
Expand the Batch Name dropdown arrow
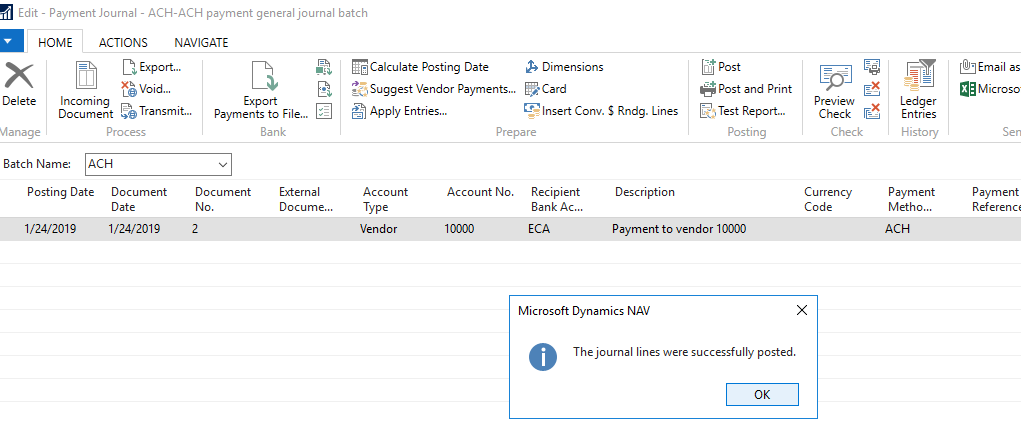click(223, 165)
